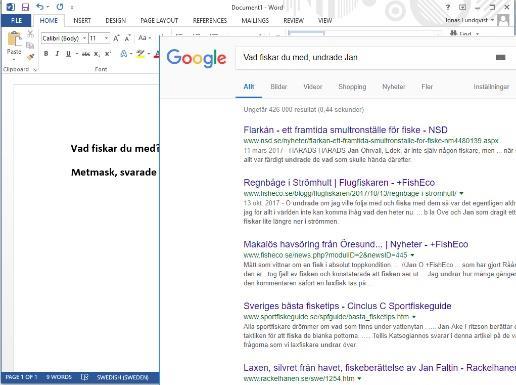Select the HOME ribbon tab

(x=49, y=21)
